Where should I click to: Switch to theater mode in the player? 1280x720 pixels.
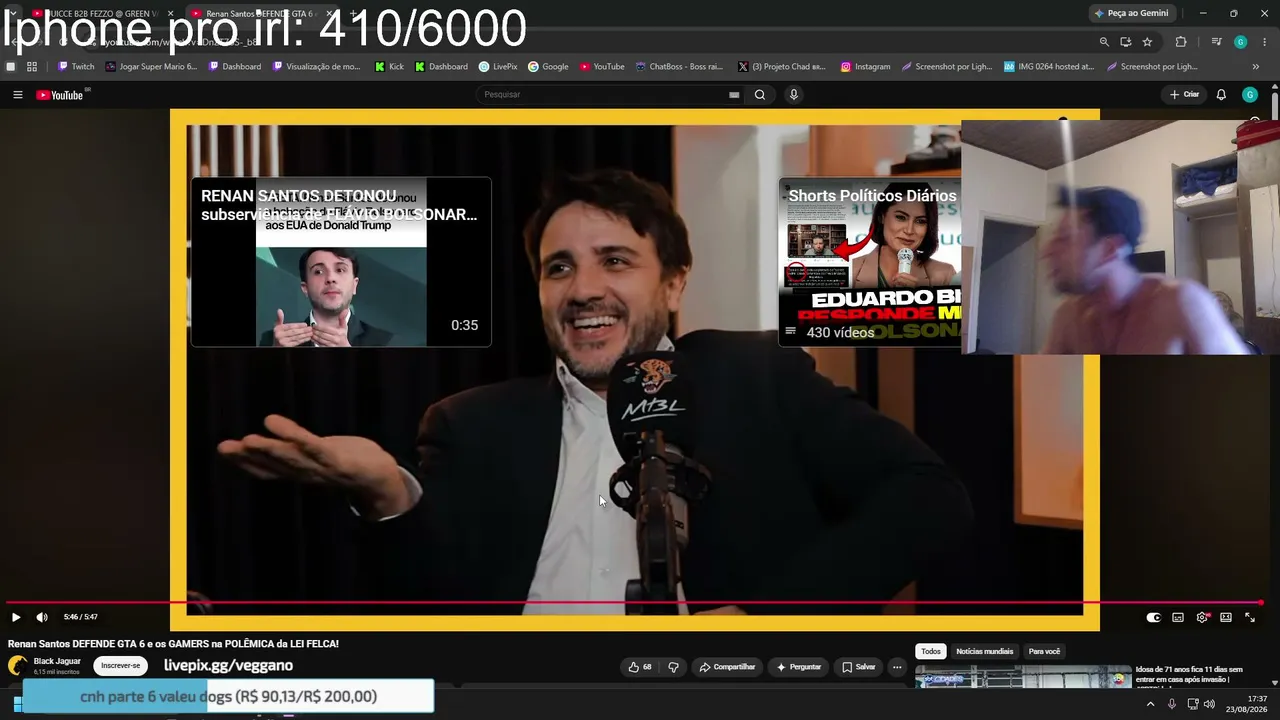coord(1226,618)
